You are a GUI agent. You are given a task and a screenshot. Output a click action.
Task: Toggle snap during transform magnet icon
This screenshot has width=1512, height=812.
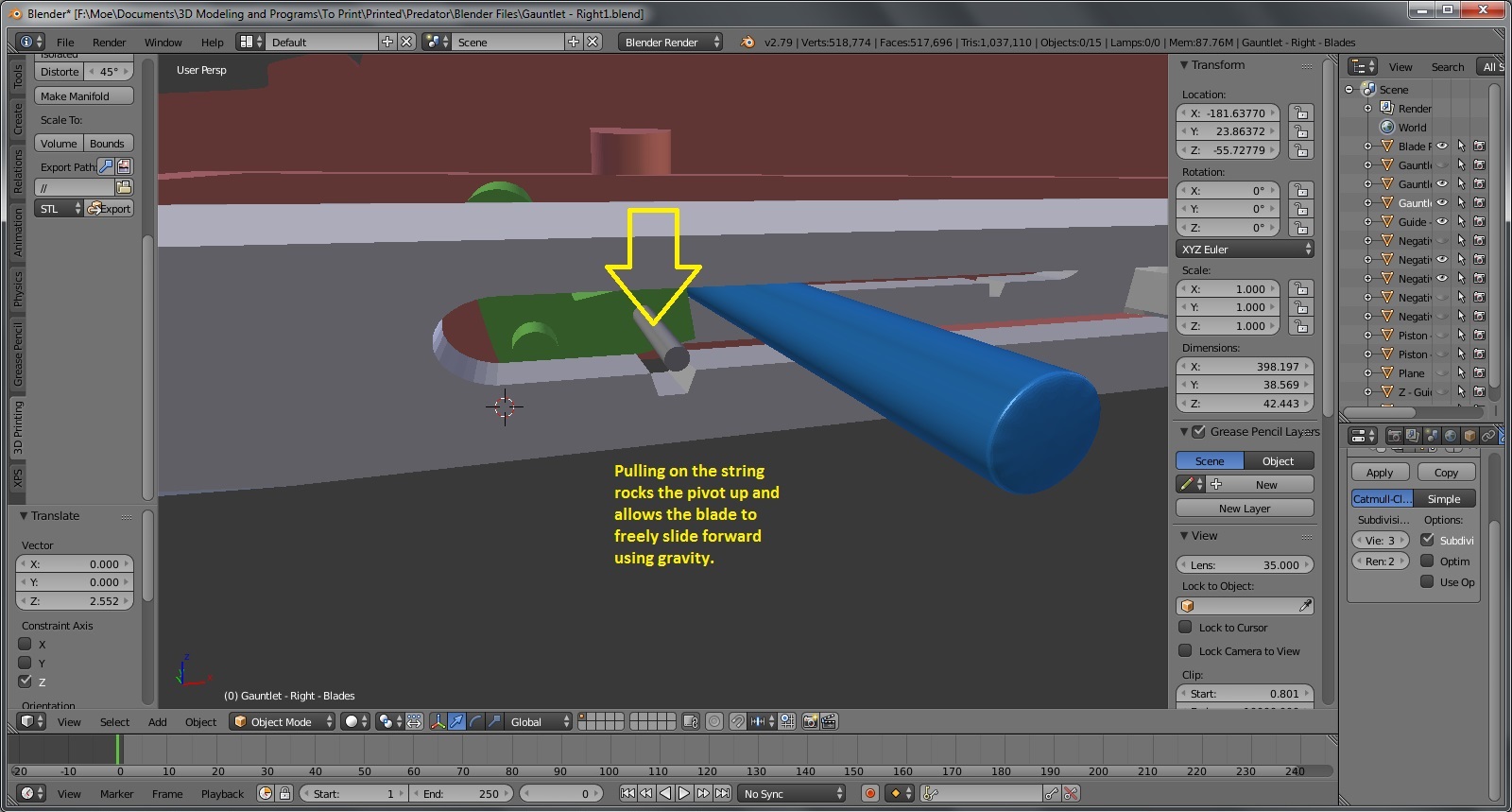(736, 722)
